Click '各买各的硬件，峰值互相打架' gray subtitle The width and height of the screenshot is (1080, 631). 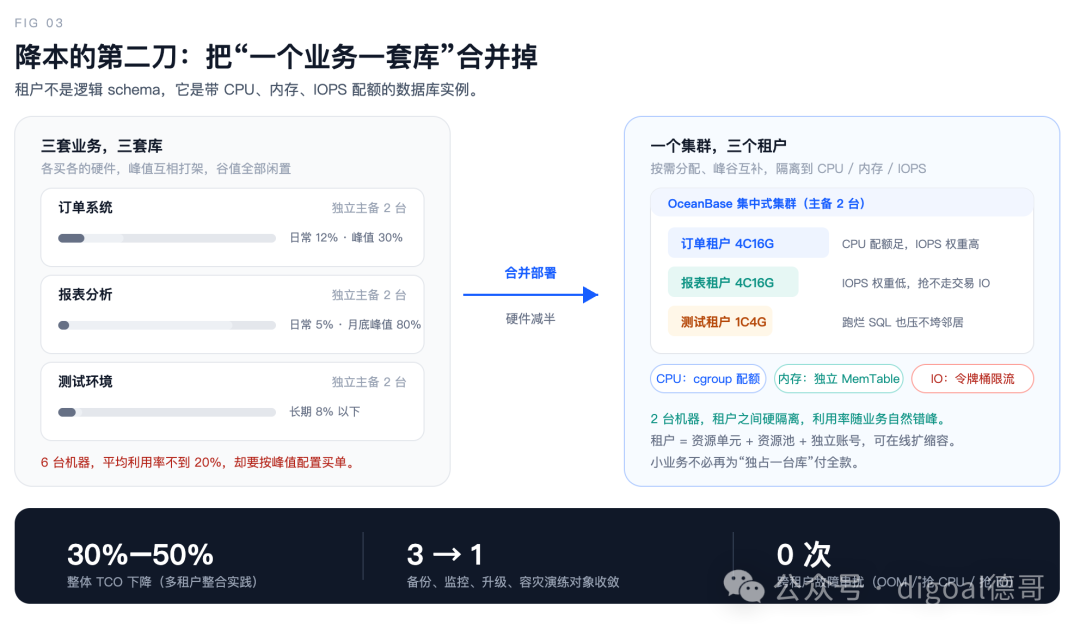click(x=166, y=169)
